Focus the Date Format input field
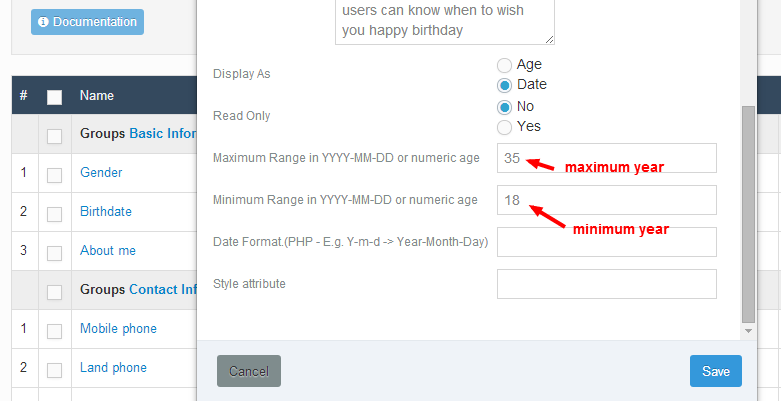This screenshot has height=401, width=781. tap(607, 242)
